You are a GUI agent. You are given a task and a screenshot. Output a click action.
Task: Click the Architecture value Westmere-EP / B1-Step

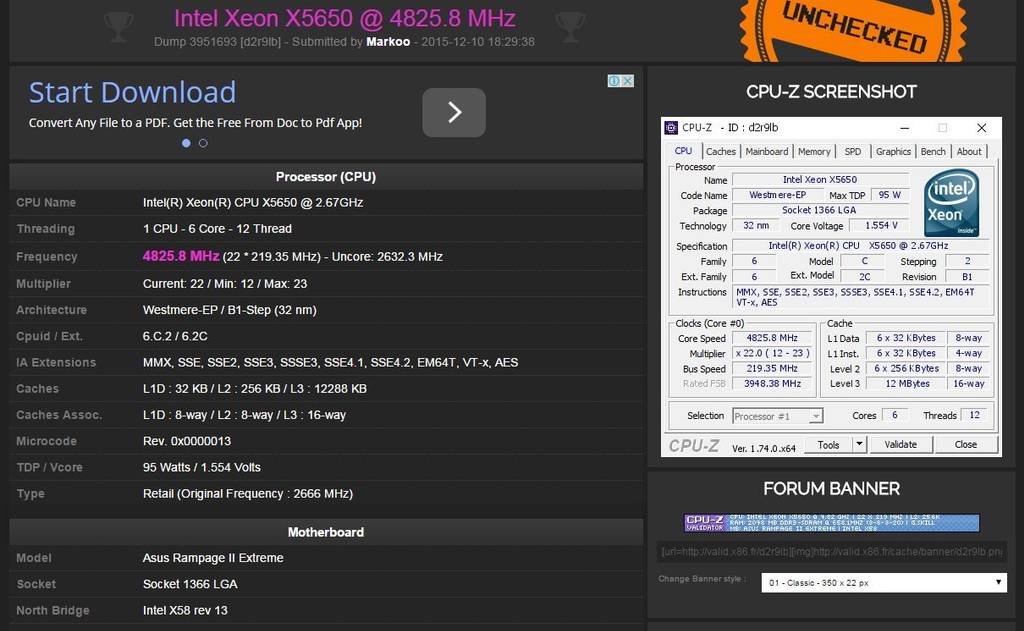[x=230, y=310]
